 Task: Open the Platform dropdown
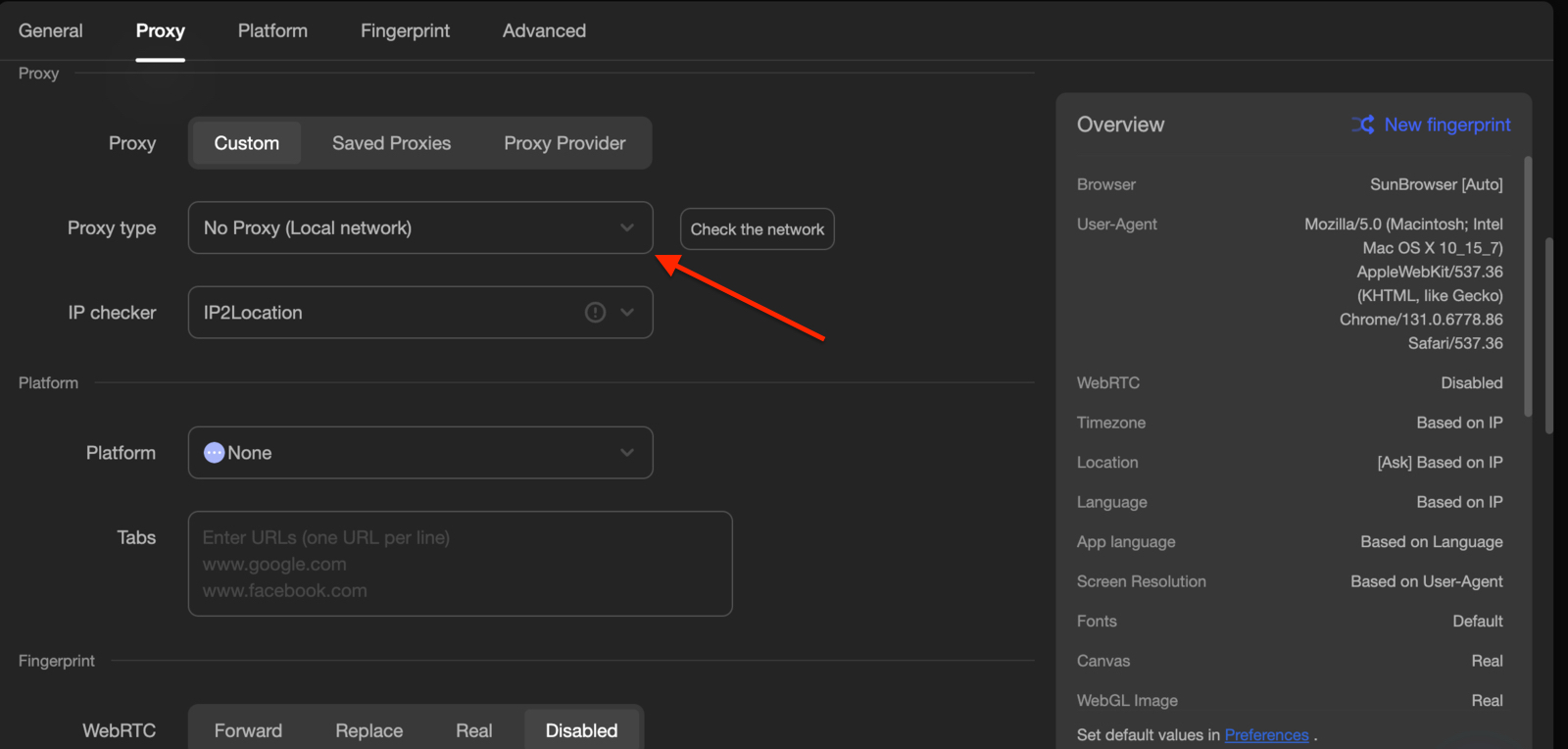pos(419,453)
